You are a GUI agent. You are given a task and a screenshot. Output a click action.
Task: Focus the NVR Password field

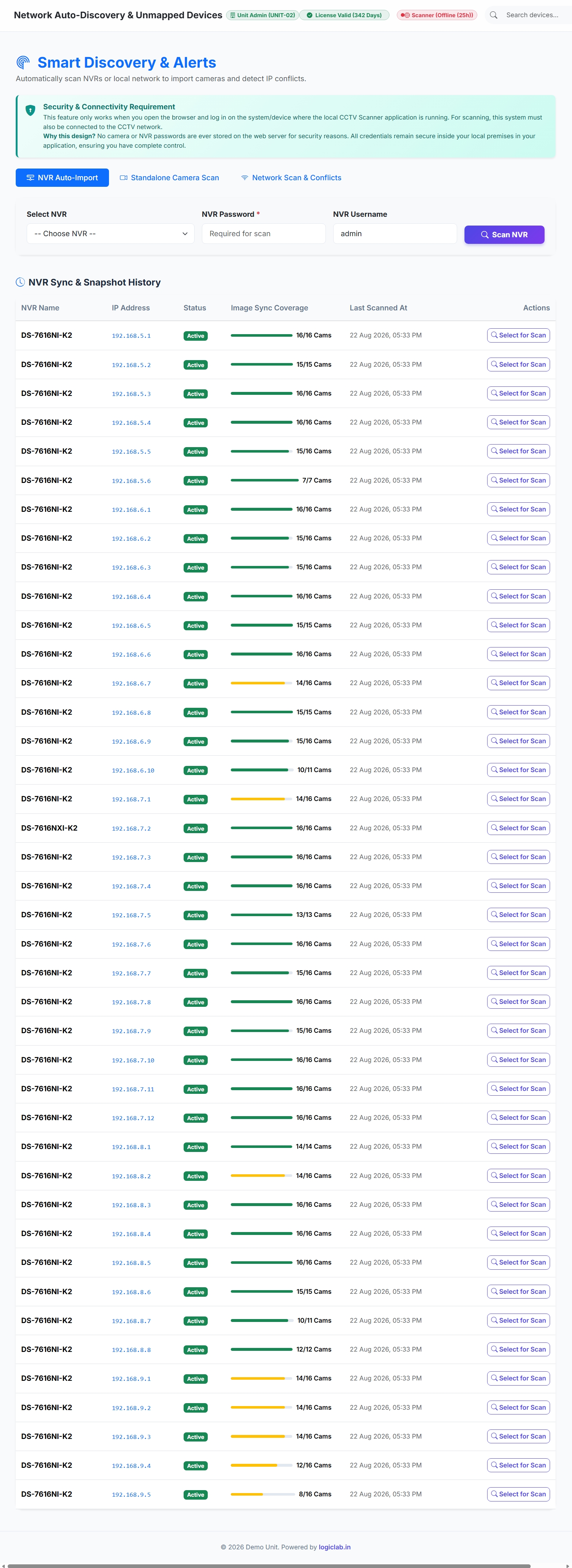(264, 234)
